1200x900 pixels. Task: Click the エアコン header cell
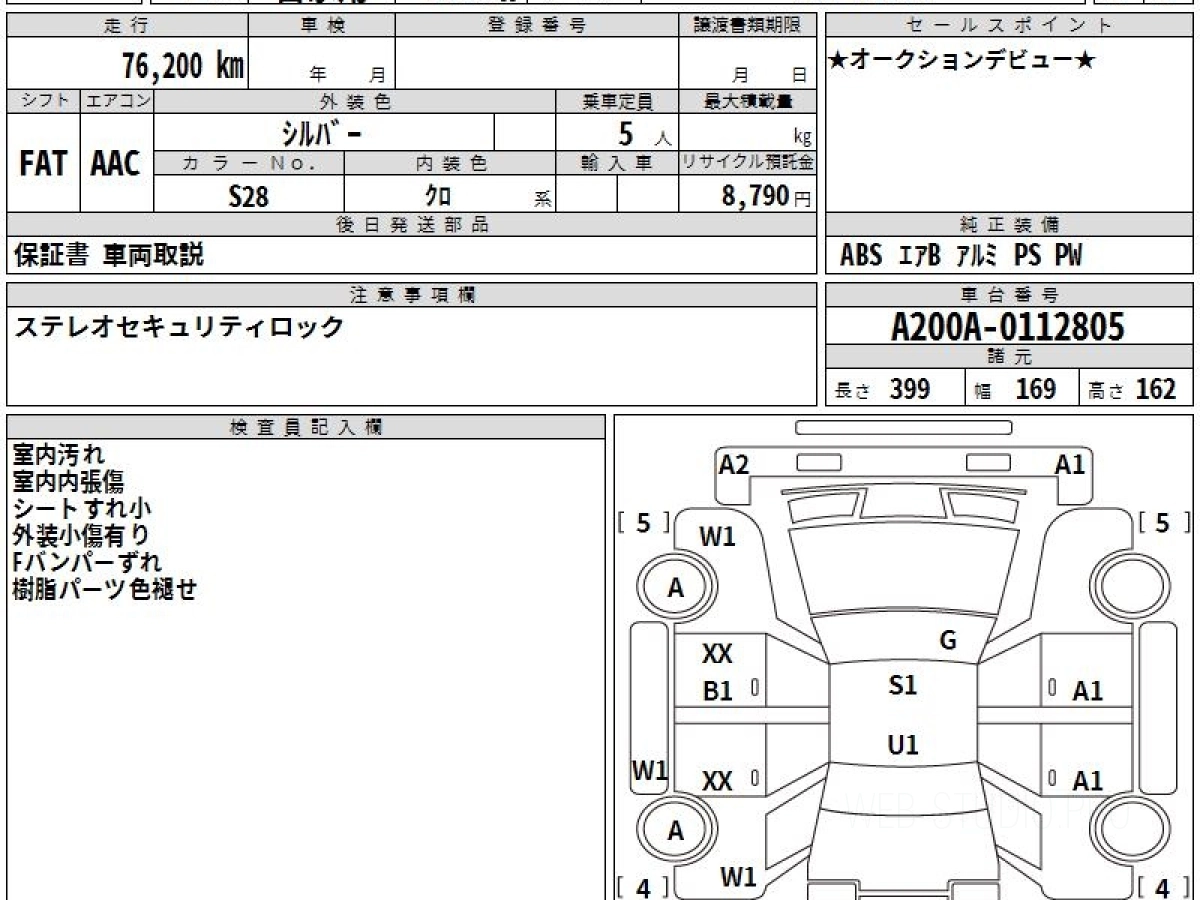[x=117, y=101]
